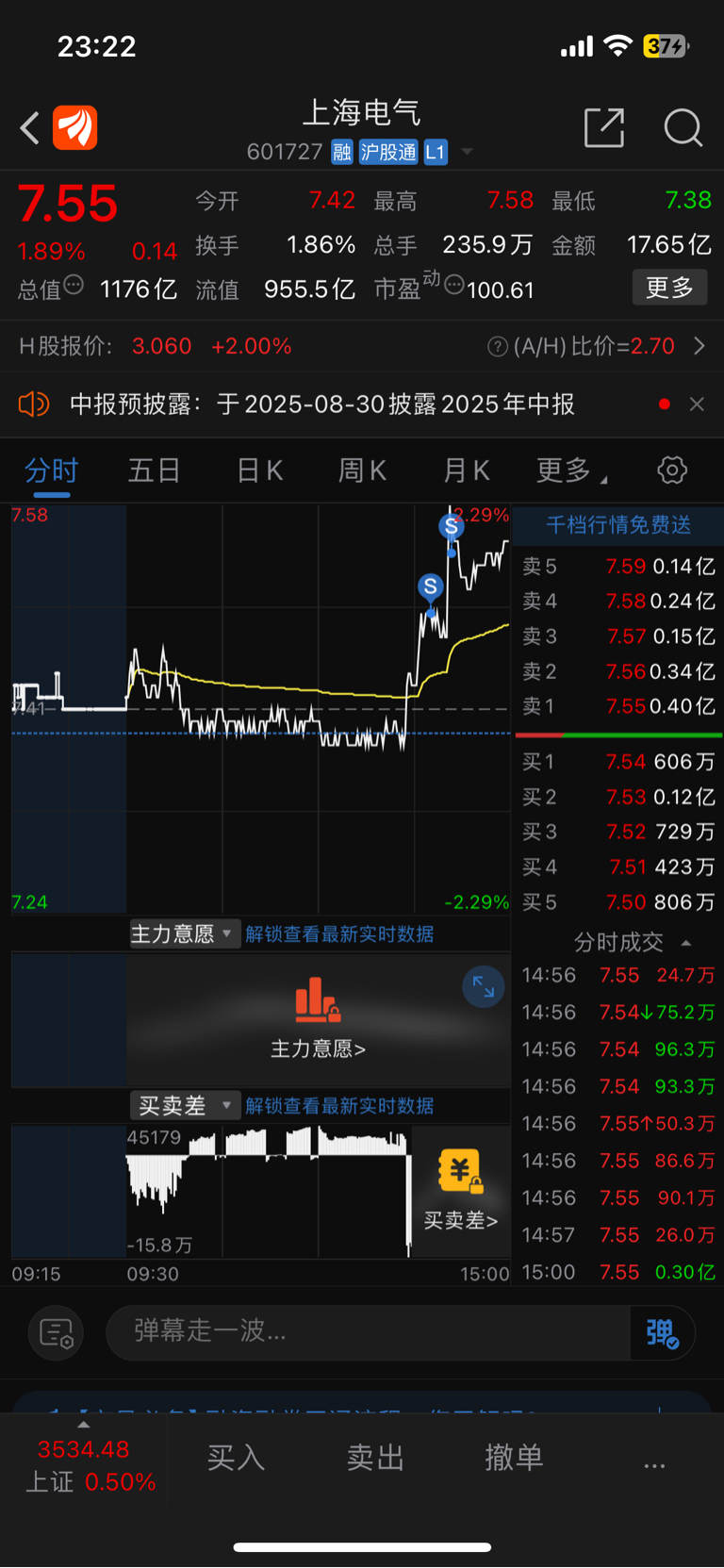Screen dimensions: 724x1568
Task: Open info icon next to 总值
Action: (74, 285)
